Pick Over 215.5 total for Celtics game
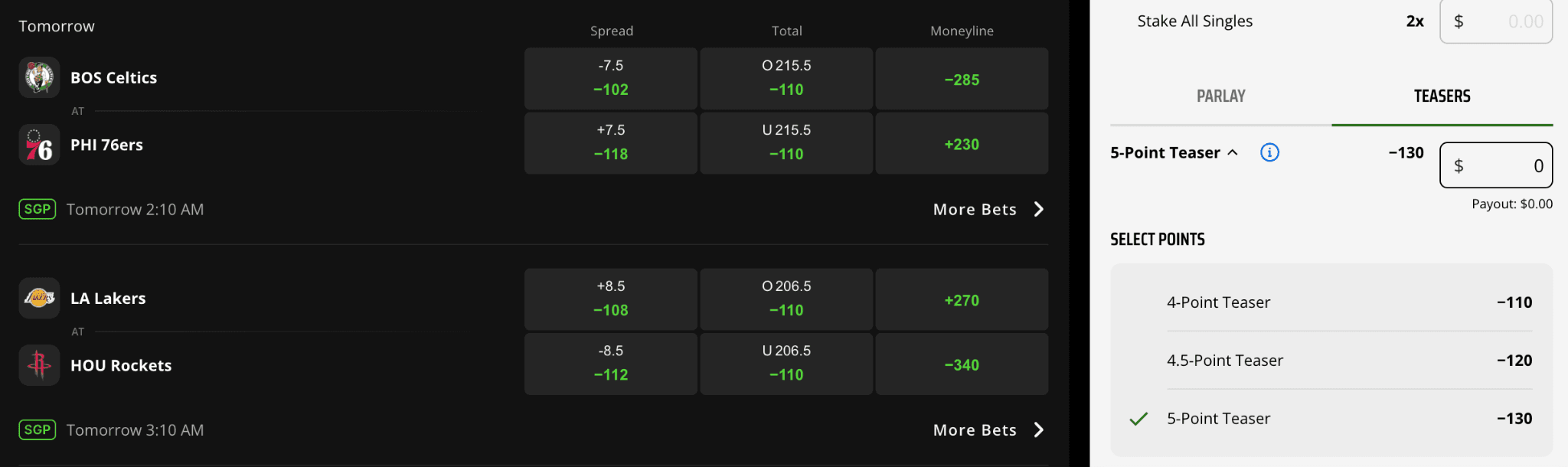Image resolution: width=1568 pixels, height=467 pixels. (x=786, y=78)
